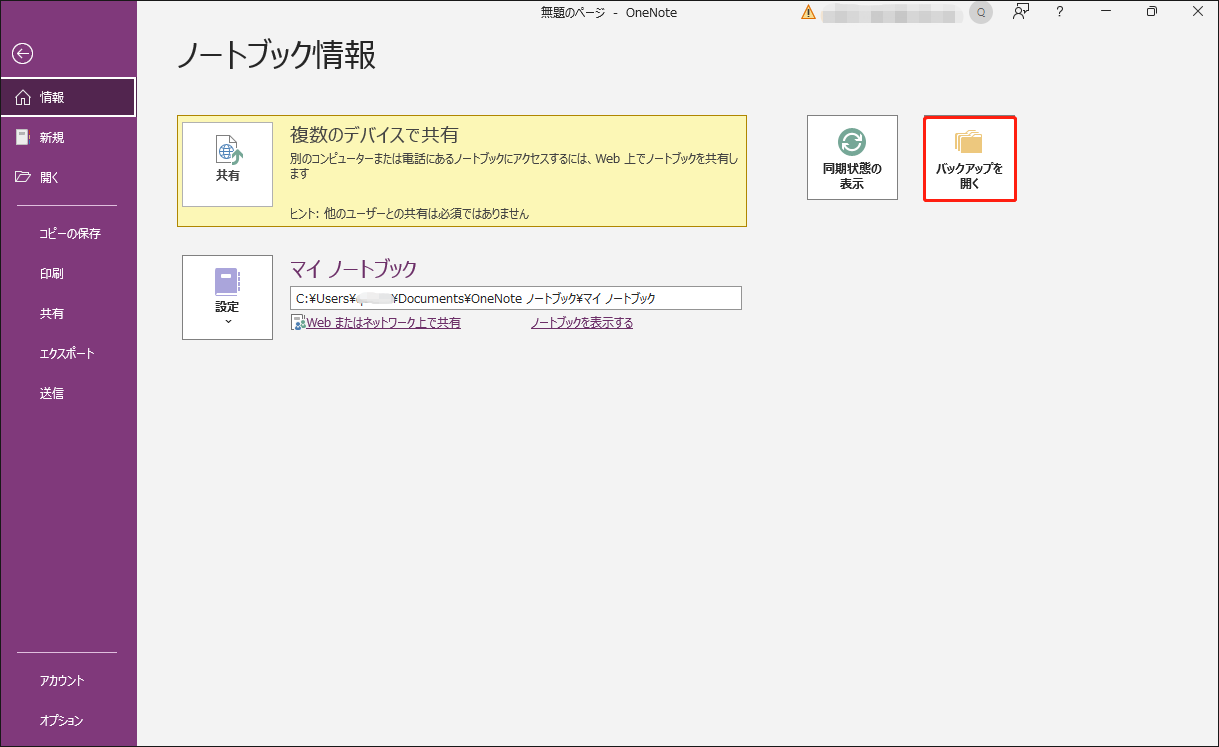
Task: Click the バックアップを開く button
Action: click(x=970, y=158)
